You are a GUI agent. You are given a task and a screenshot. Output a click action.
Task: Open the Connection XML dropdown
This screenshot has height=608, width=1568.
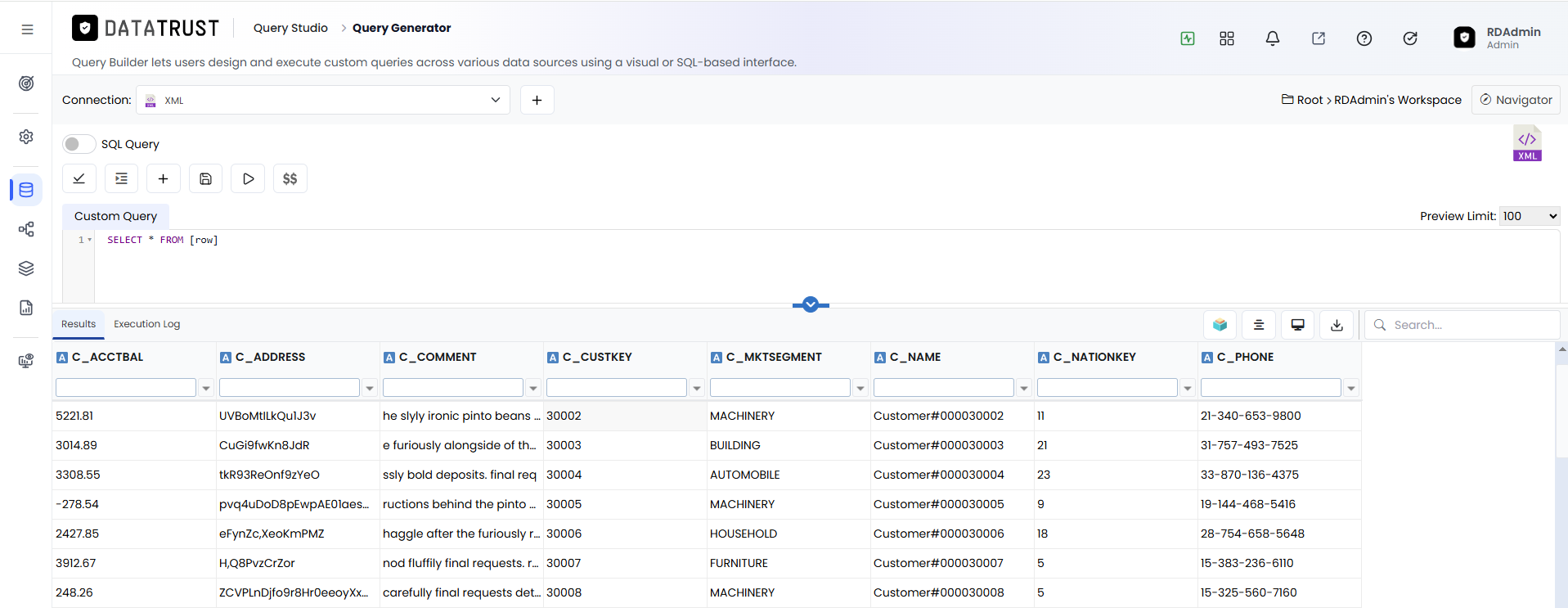[x=323, y=100]
